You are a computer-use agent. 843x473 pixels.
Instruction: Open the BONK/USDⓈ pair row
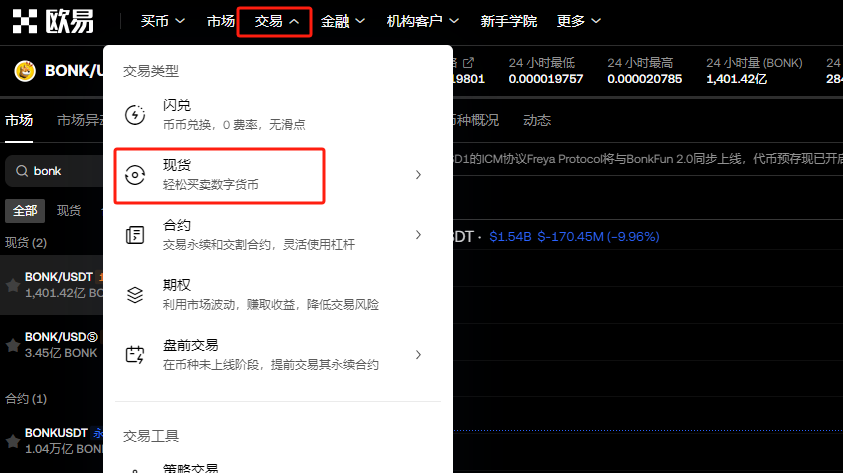(x=52, y=345)
